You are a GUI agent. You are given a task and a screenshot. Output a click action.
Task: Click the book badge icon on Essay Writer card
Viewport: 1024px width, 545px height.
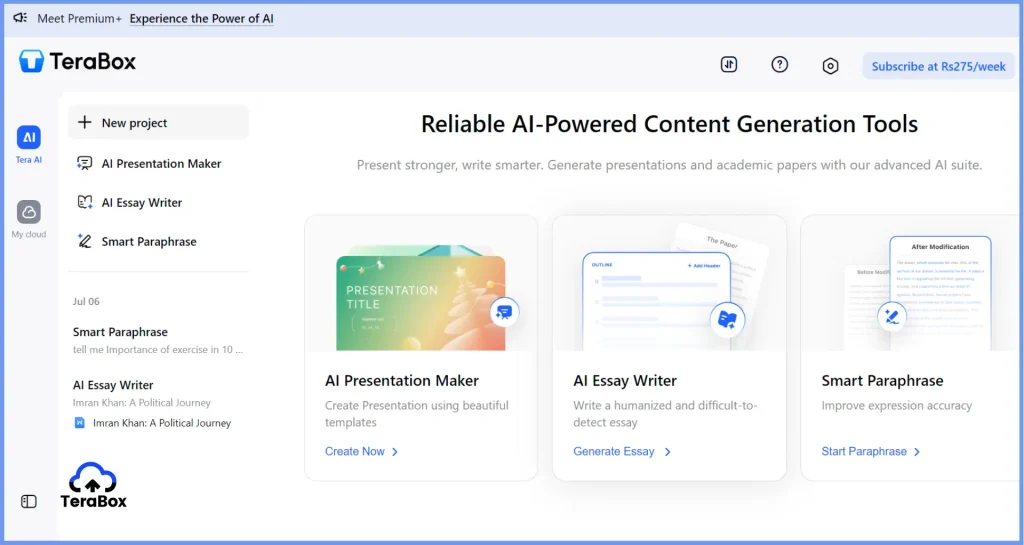(x=727, y=319)
